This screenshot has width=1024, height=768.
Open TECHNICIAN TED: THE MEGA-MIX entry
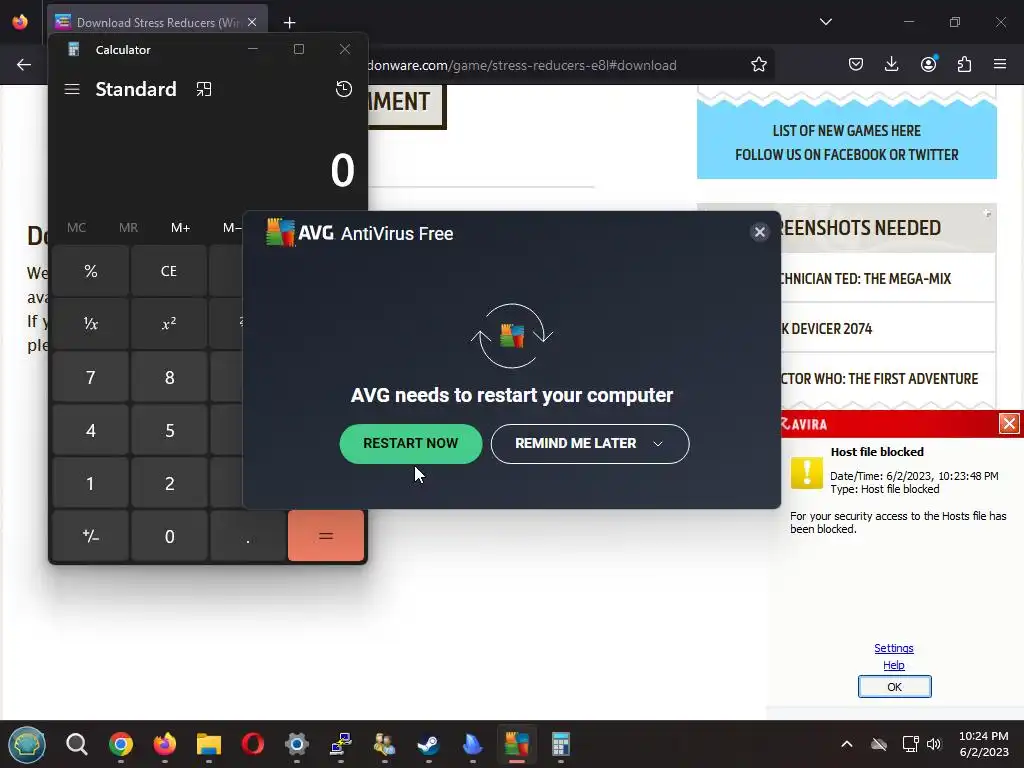[888, 278]
